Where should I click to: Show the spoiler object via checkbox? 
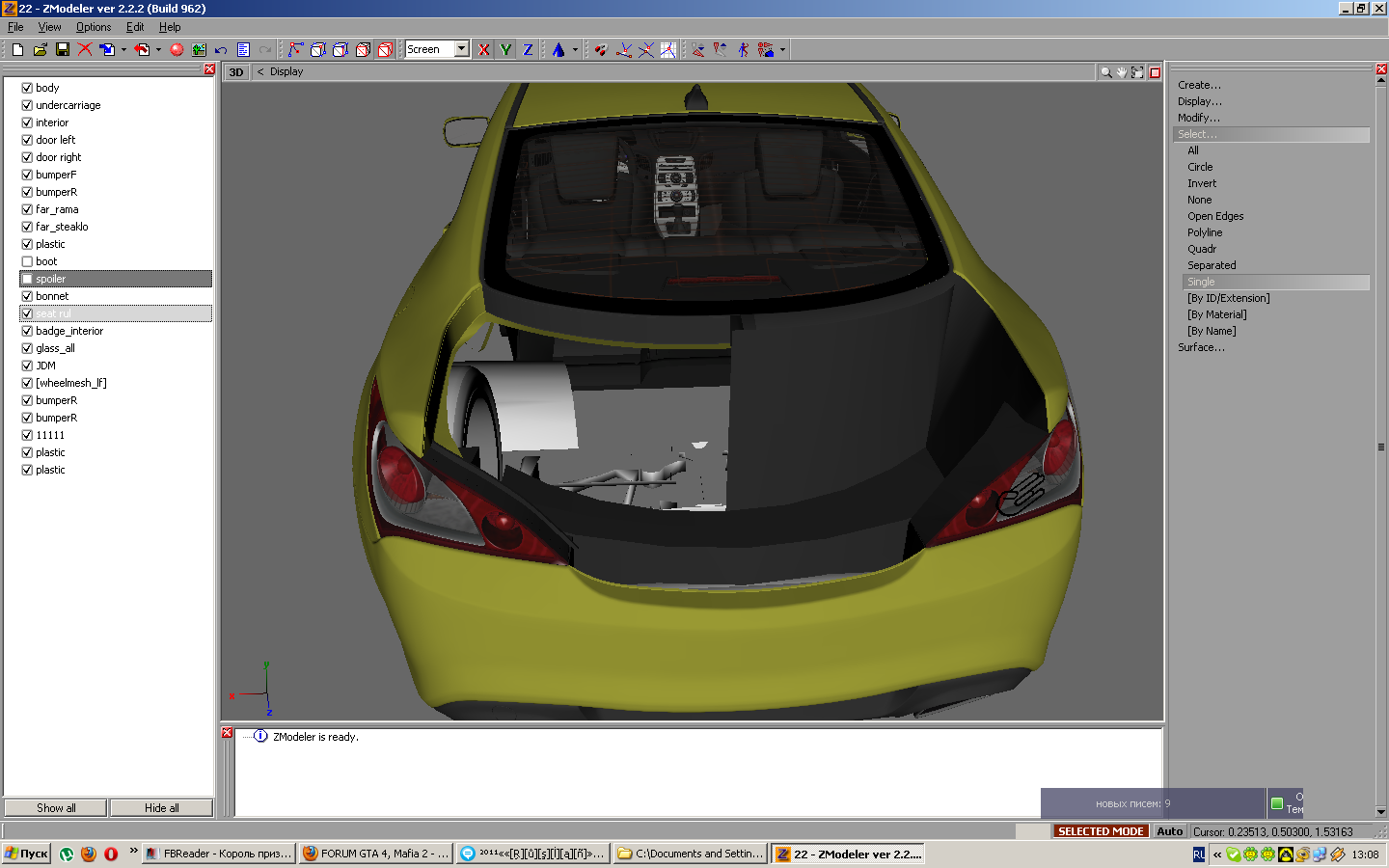(27, 279)
